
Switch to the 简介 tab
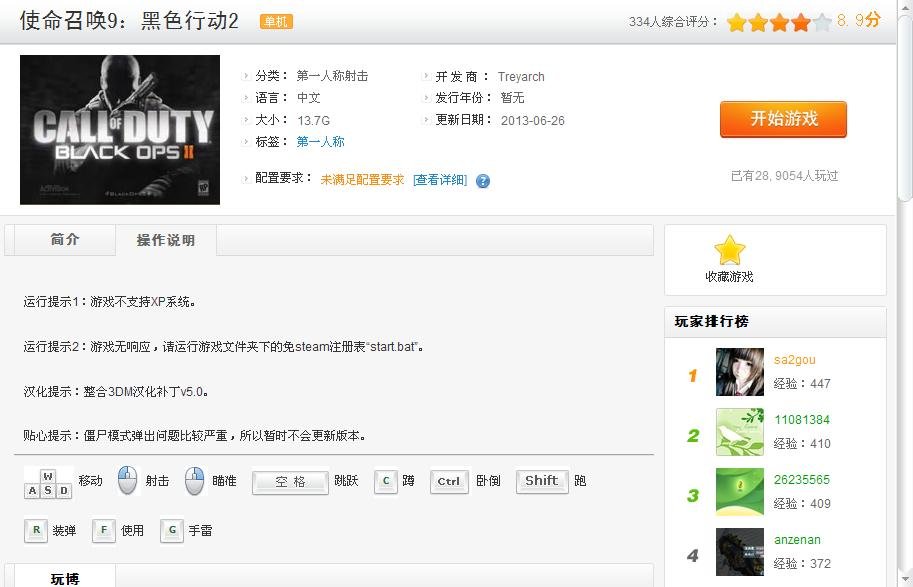(65, 239)
